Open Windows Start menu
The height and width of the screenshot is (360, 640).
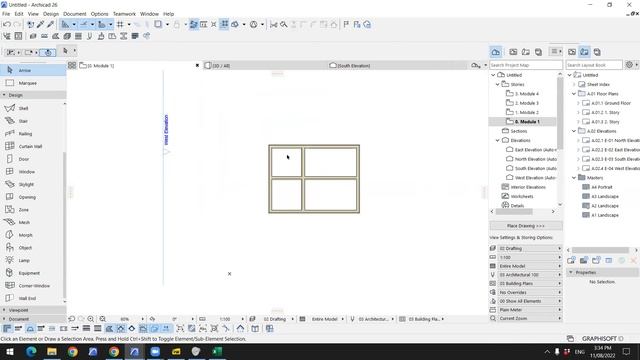(x=10, y=351)
